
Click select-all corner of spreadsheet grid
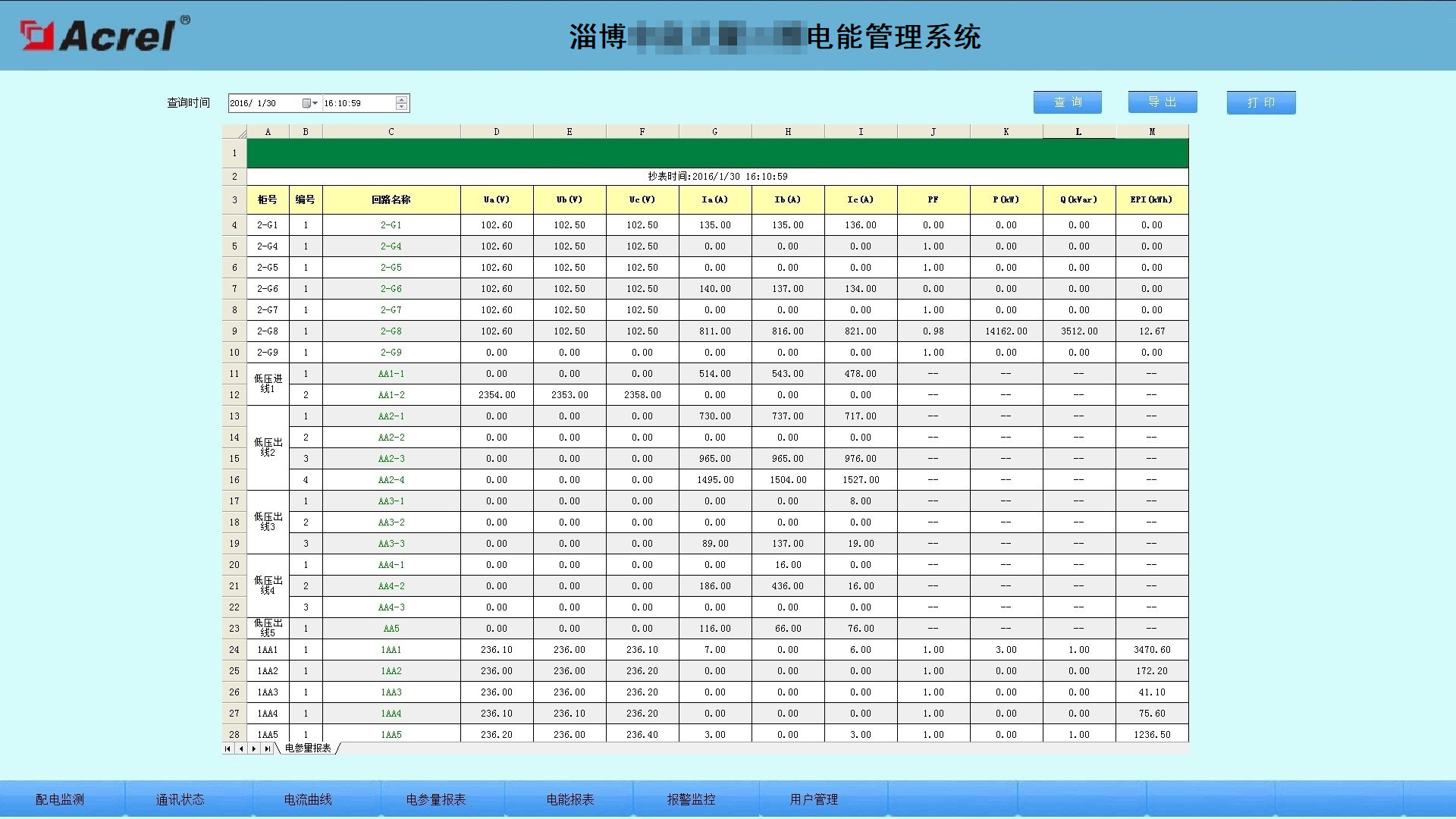click(x=234, y=132)
